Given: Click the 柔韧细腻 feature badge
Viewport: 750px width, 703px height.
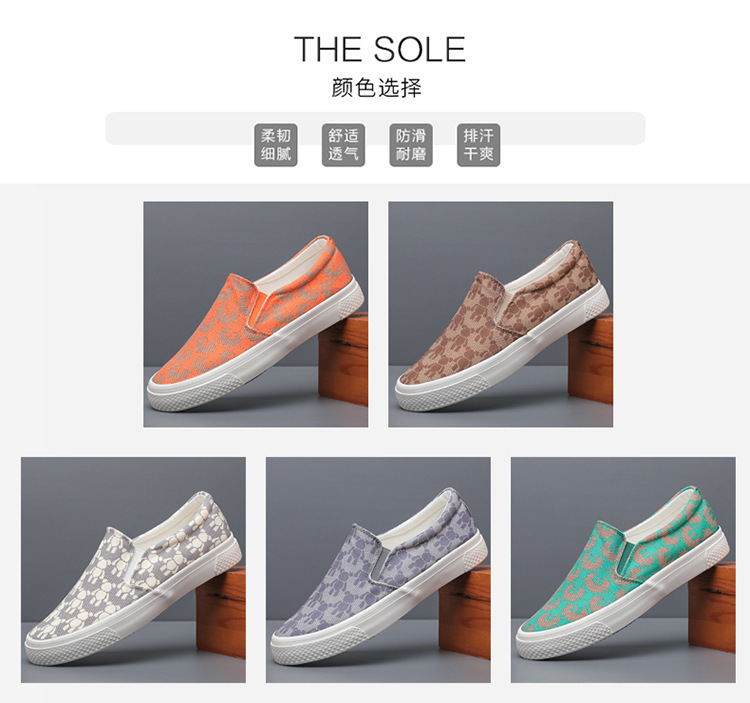Looking at the screenshot, I should pyautogui.click(x=276, y=145).
